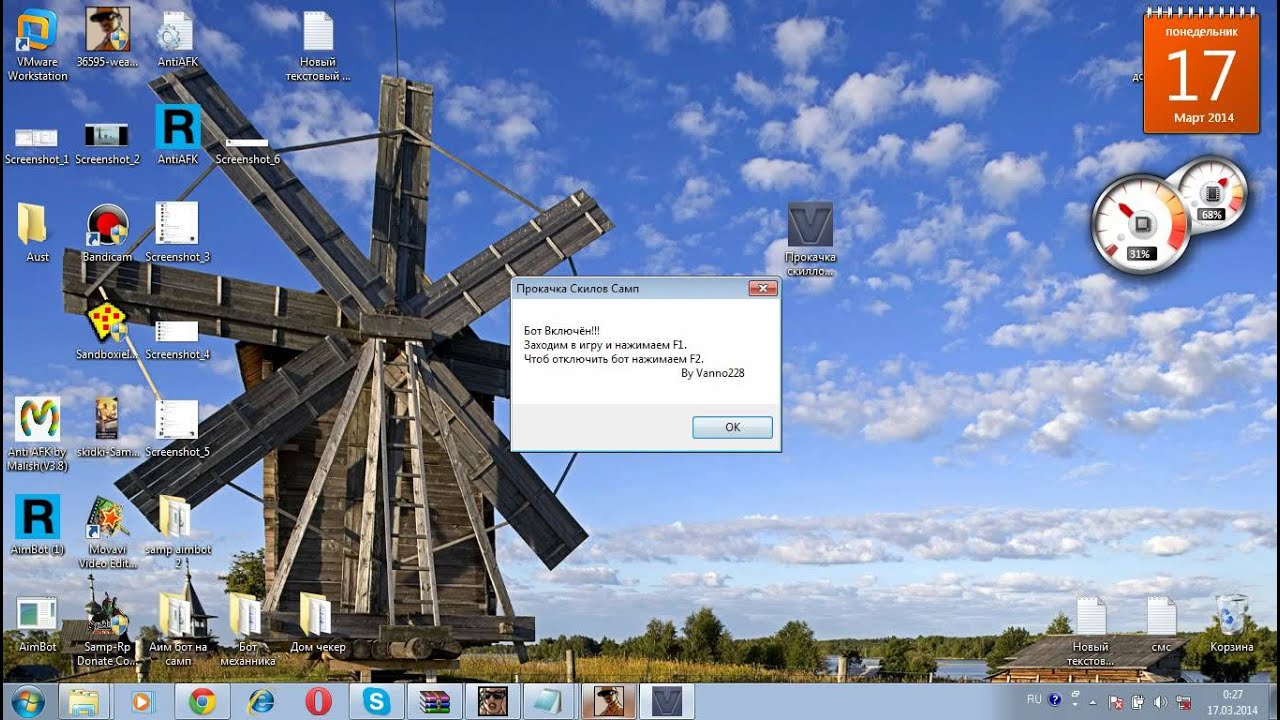
Task: Switch to the hat-character taskbar app
Action: (610, 701)
